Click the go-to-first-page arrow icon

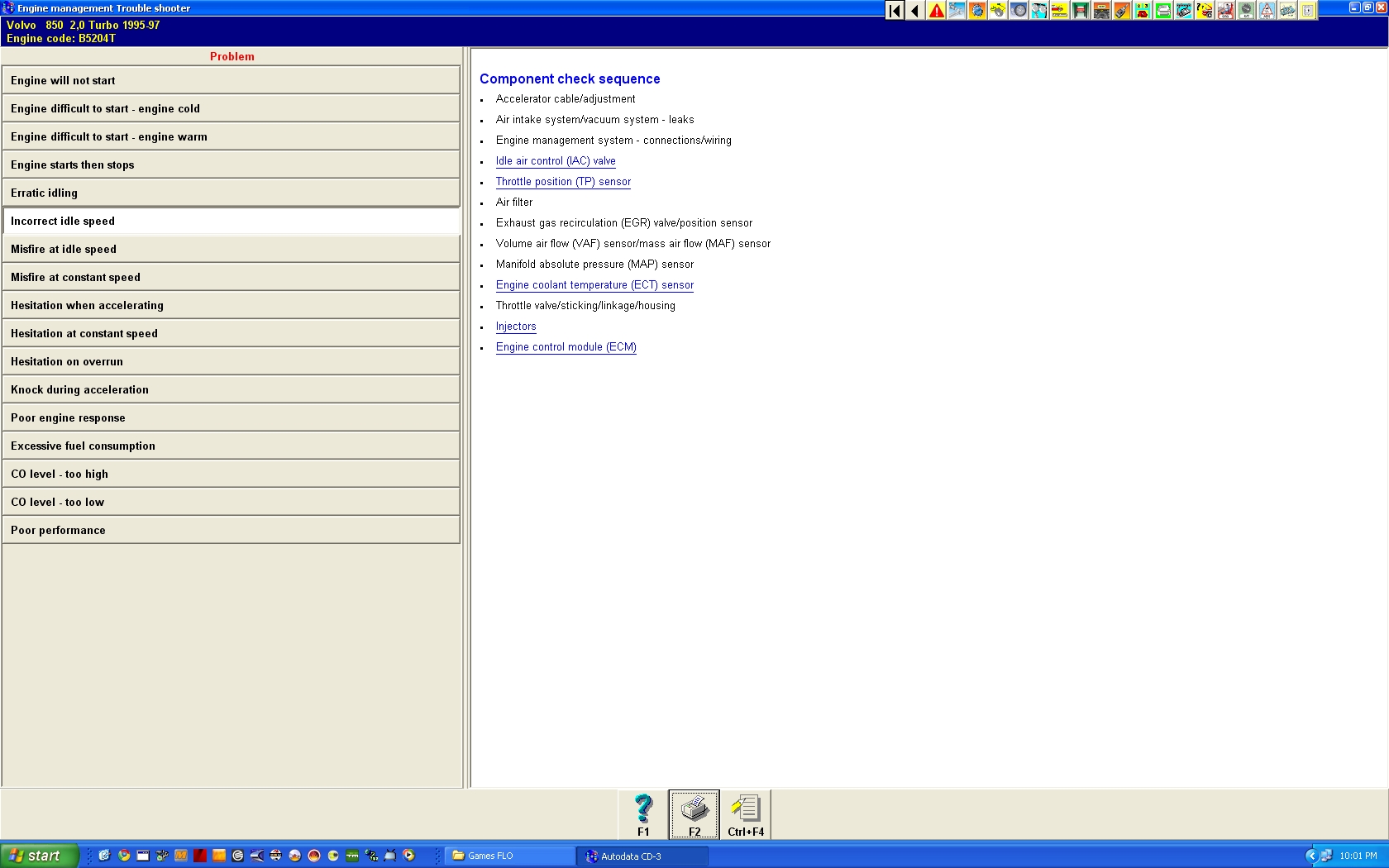click(x=895, y=11)
